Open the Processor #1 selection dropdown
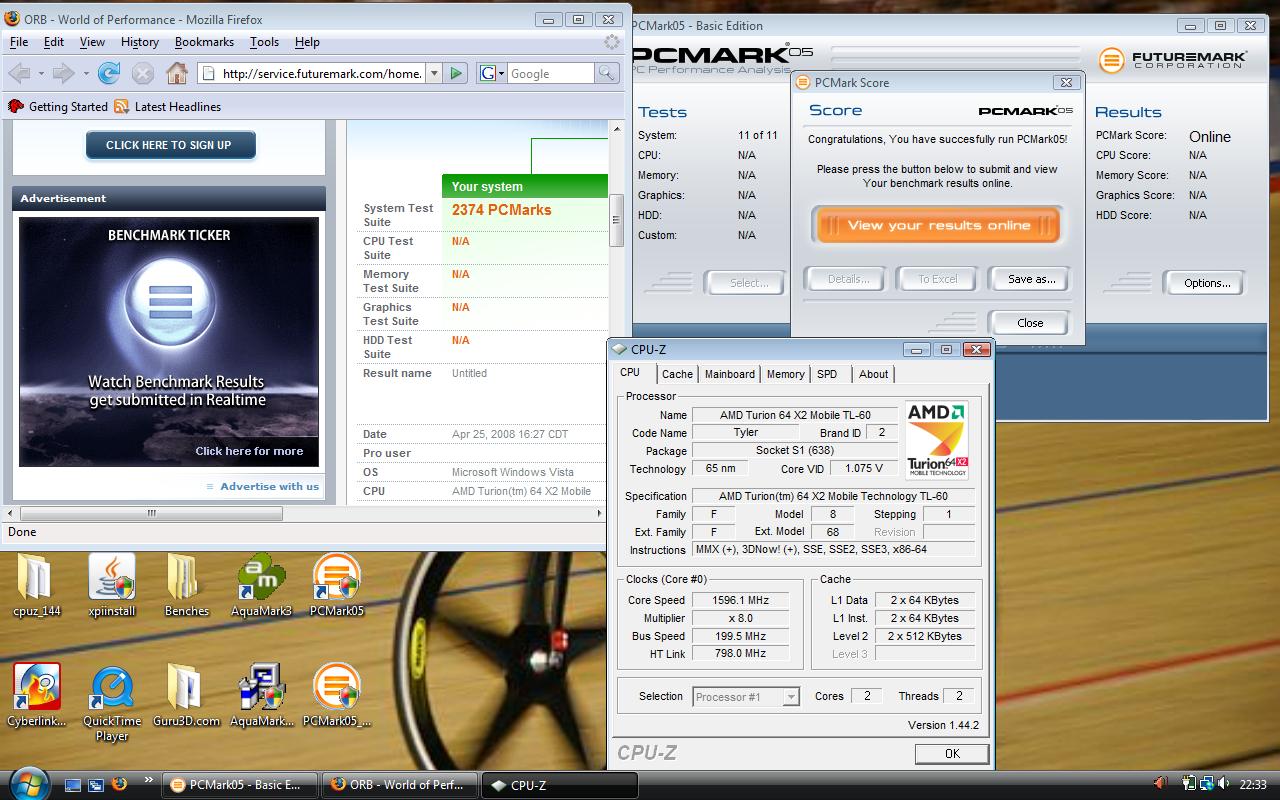The image size is (1280, 800). (x=745, y=697)
